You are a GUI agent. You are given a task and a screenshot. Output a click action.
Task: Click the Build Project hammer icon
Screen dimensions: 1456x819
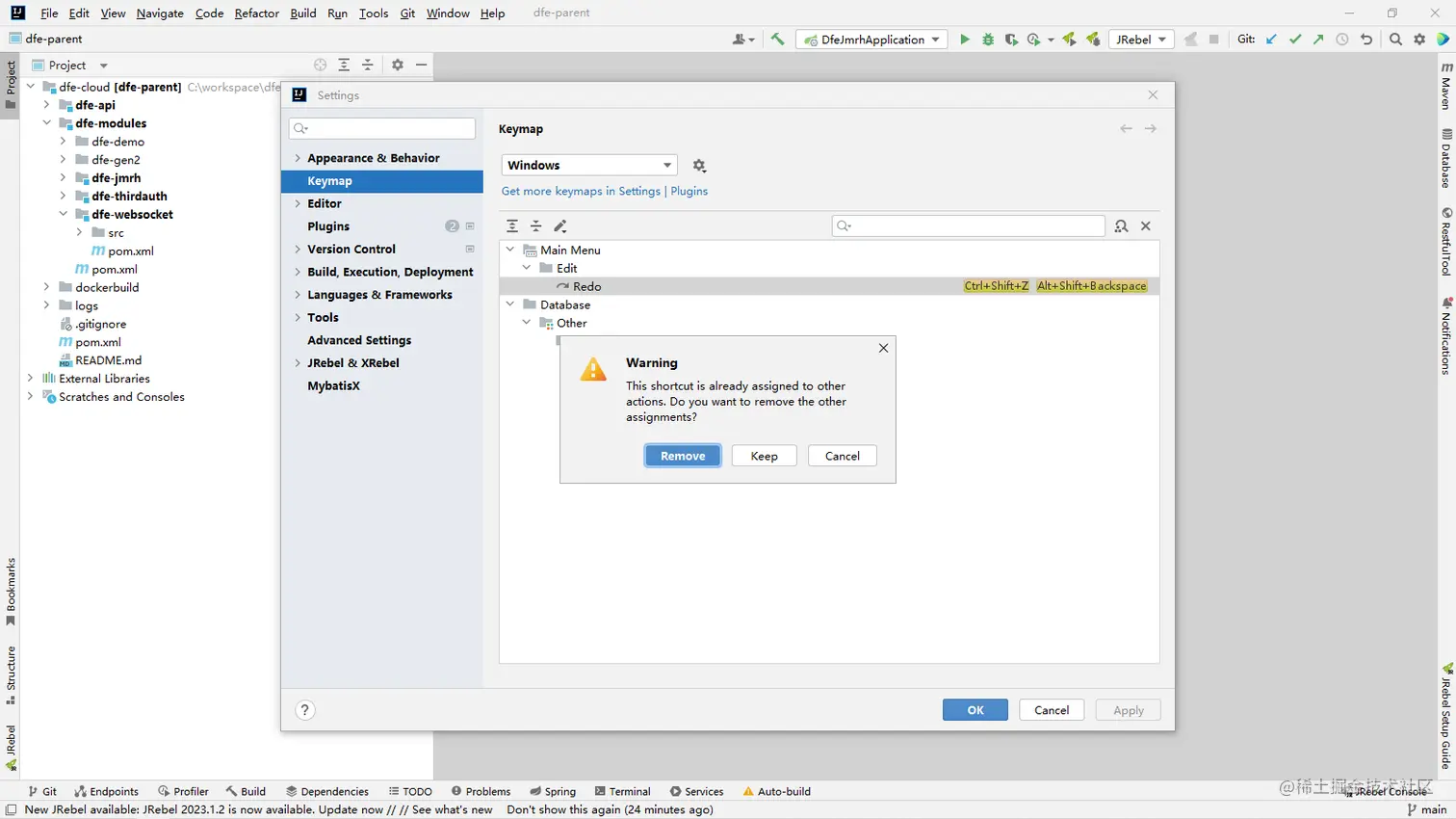point(777,40)
